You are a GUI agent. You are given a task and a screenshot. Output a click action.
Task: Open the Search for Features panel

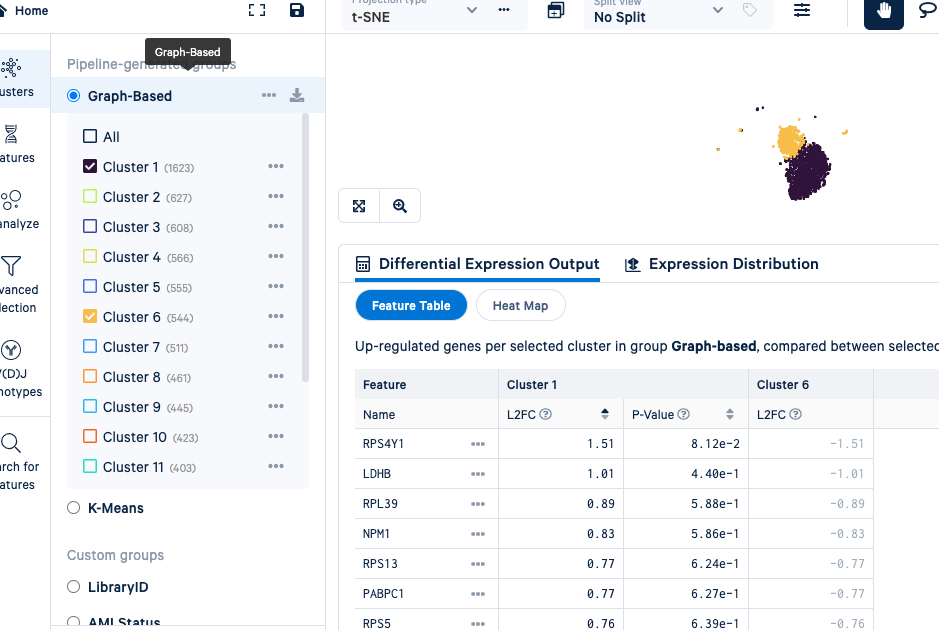pyautogui.click(x=17, y=462)
